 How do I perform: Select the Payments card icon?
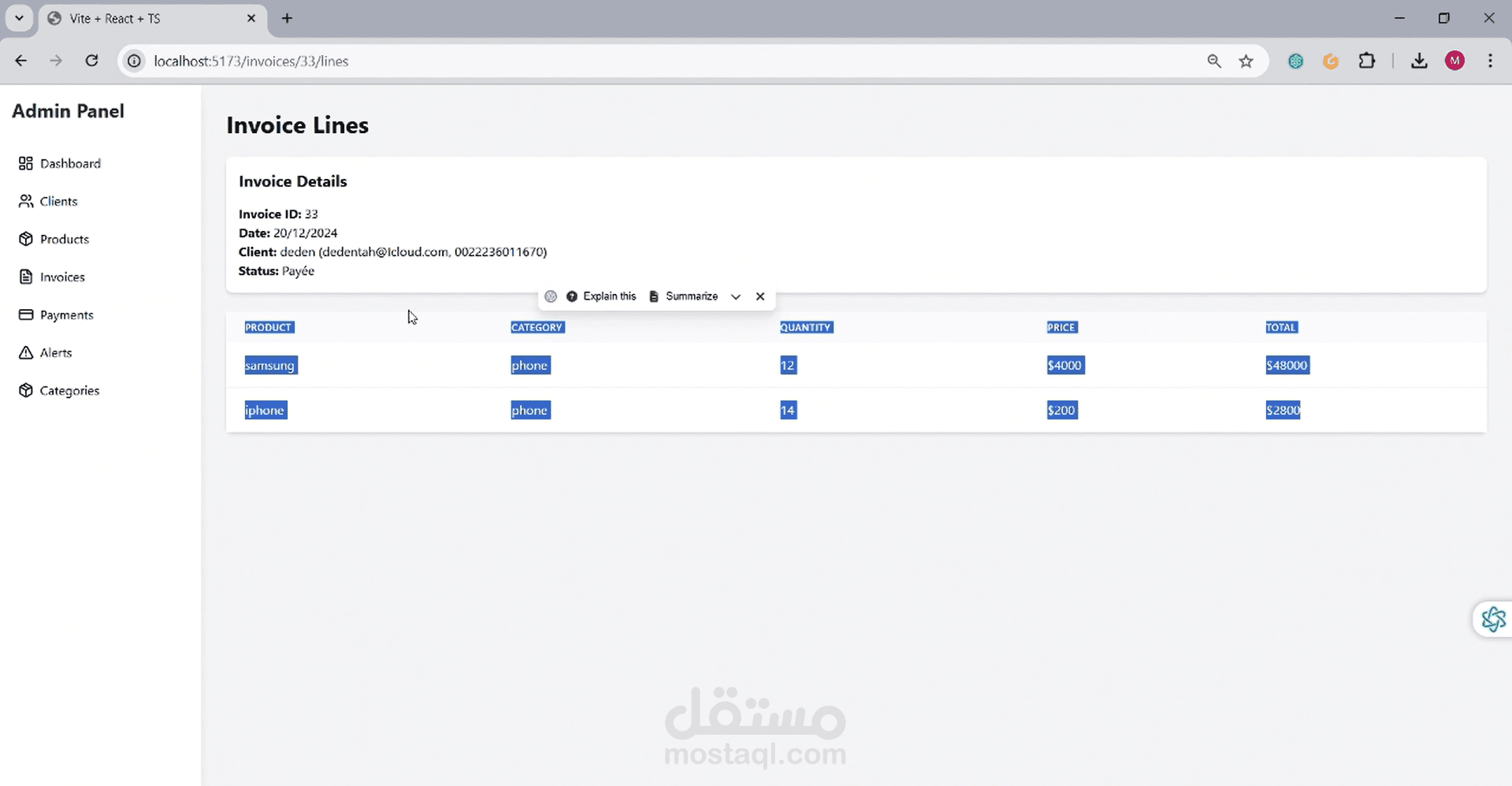[x=25, y=315]
